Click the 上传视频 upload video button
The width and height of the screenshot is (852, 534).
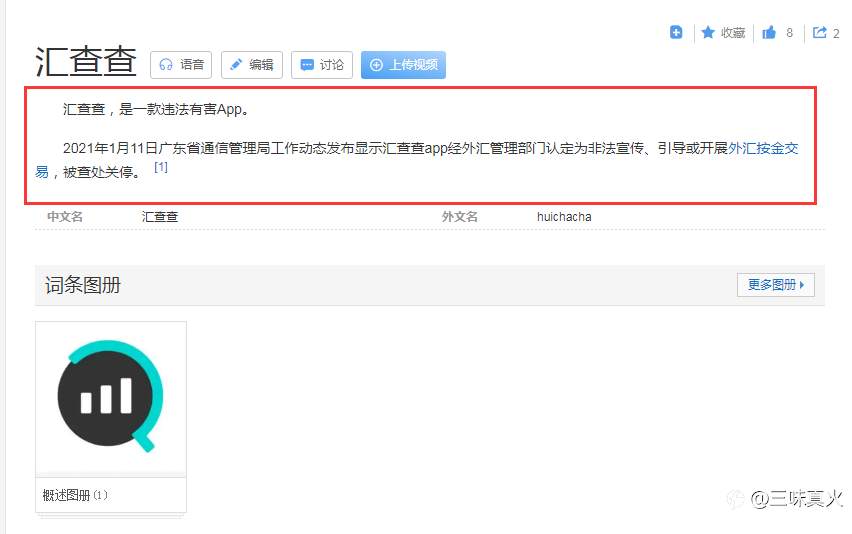[403, 65]
